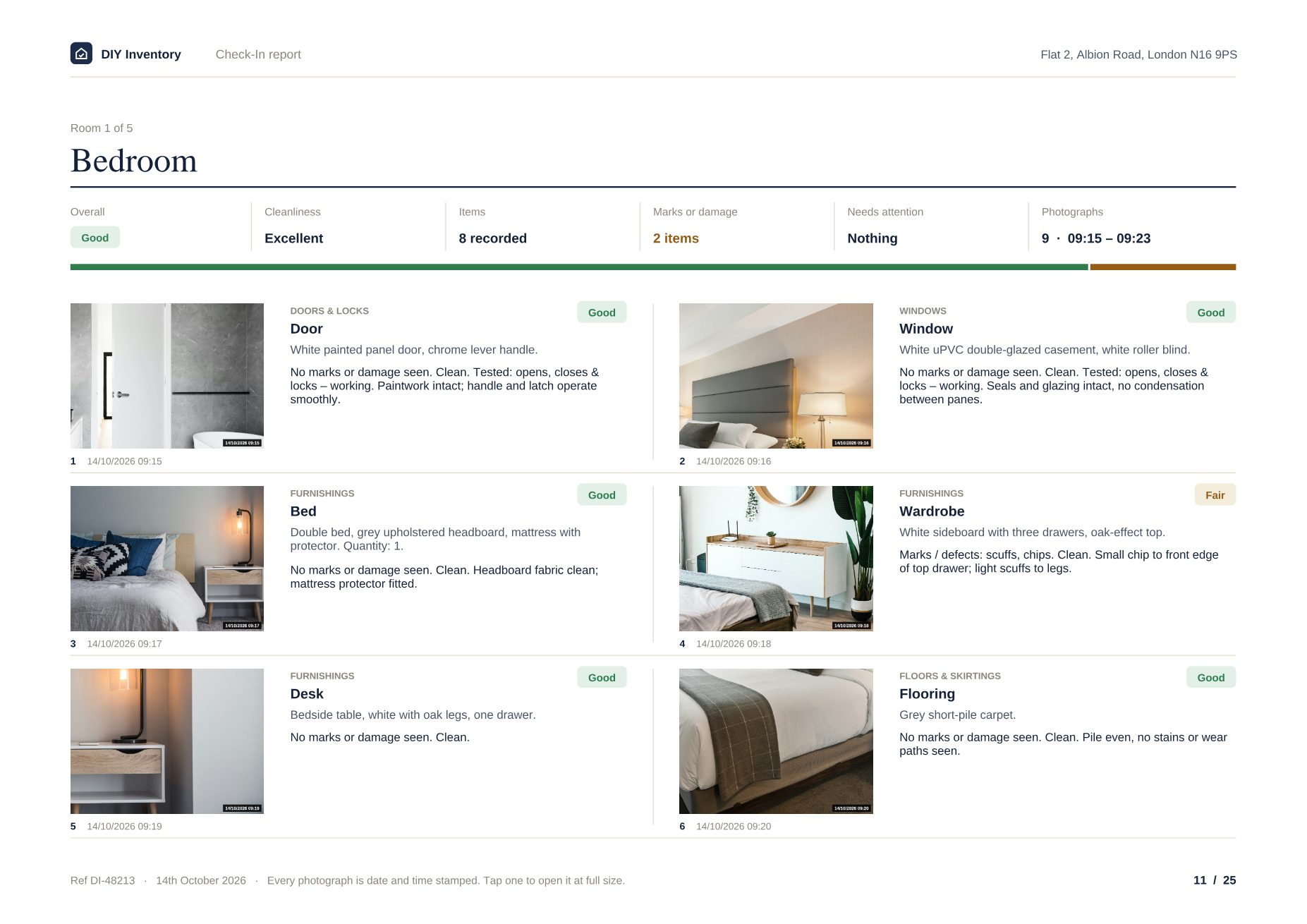Click the Check-In report header label
Viewport: 1307px width, 924px height.
coord(258,54)
